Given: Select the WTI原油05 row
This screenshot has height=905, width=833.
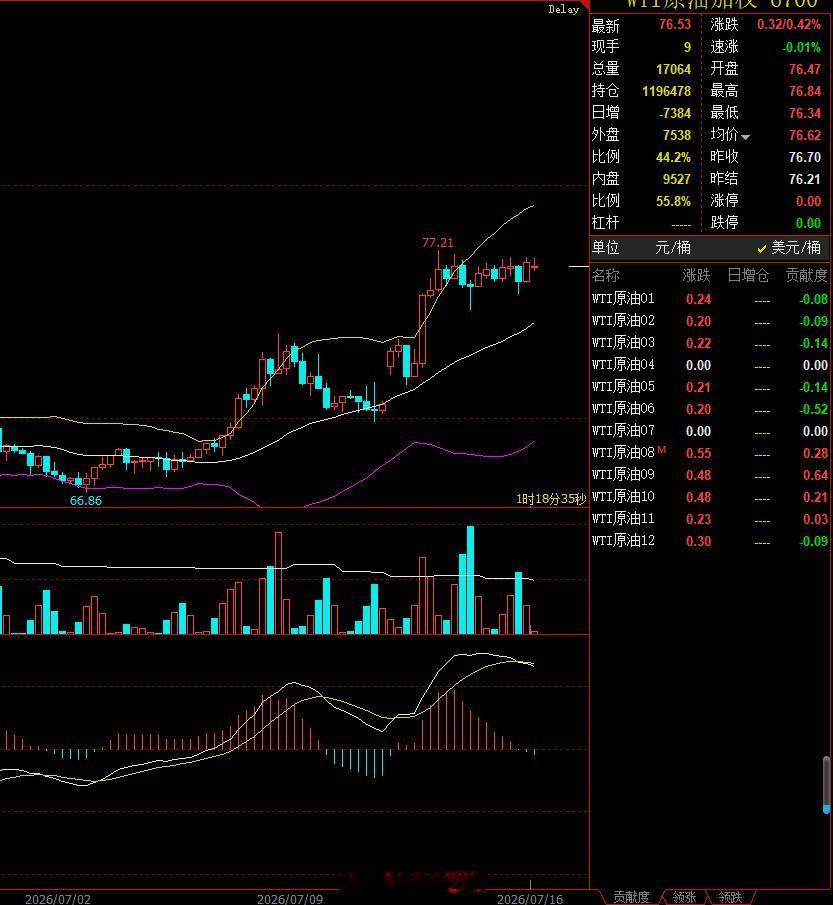Looking at the screenshot, I should click(x=710, y=387).
